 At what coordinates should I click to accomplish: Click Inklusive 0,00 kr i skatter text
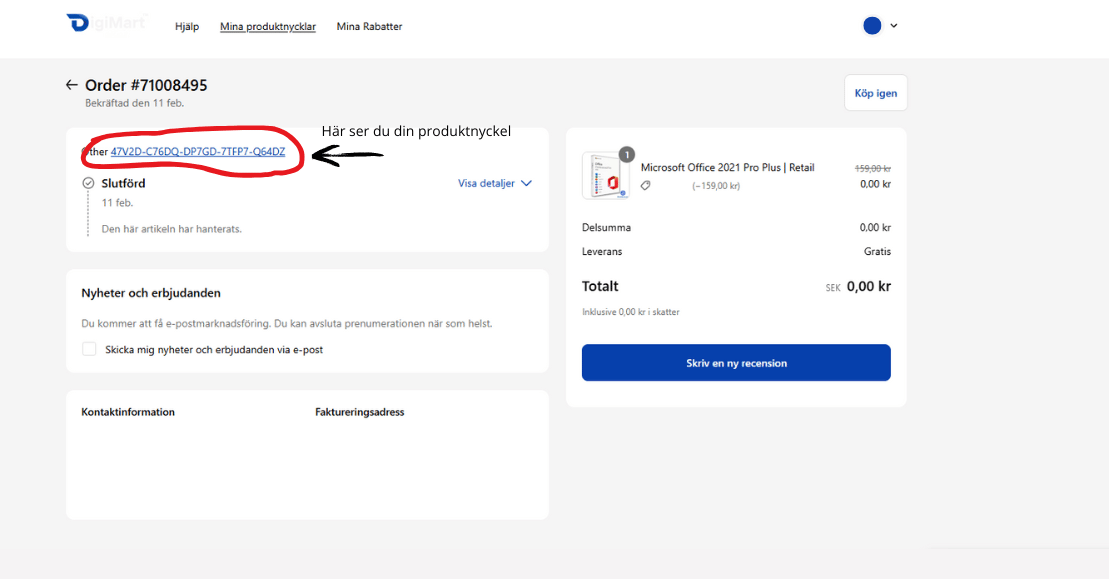coord(631,312)
